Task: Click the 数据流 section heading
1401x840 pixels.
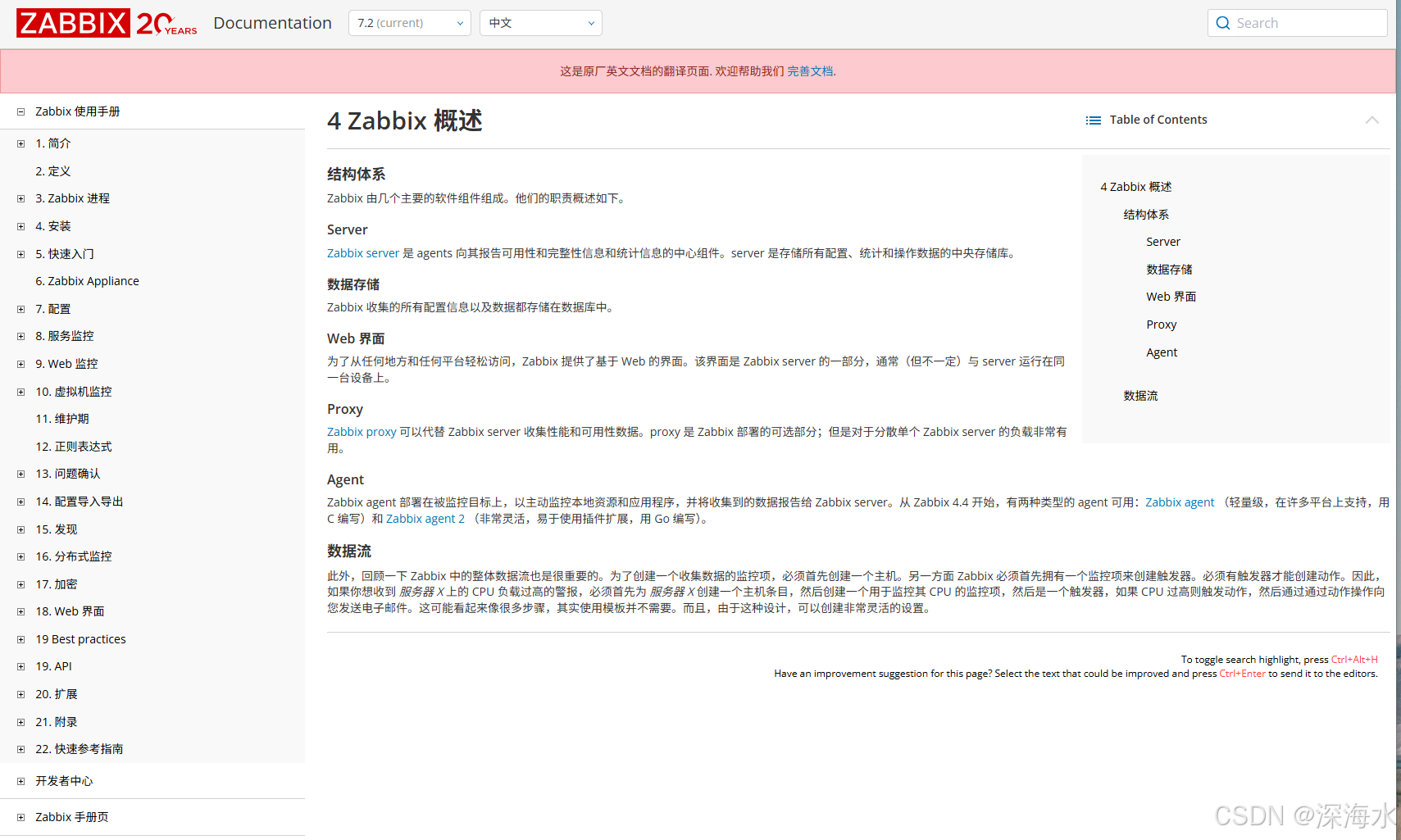Action: pyautogui.click(x=349, y=552)
